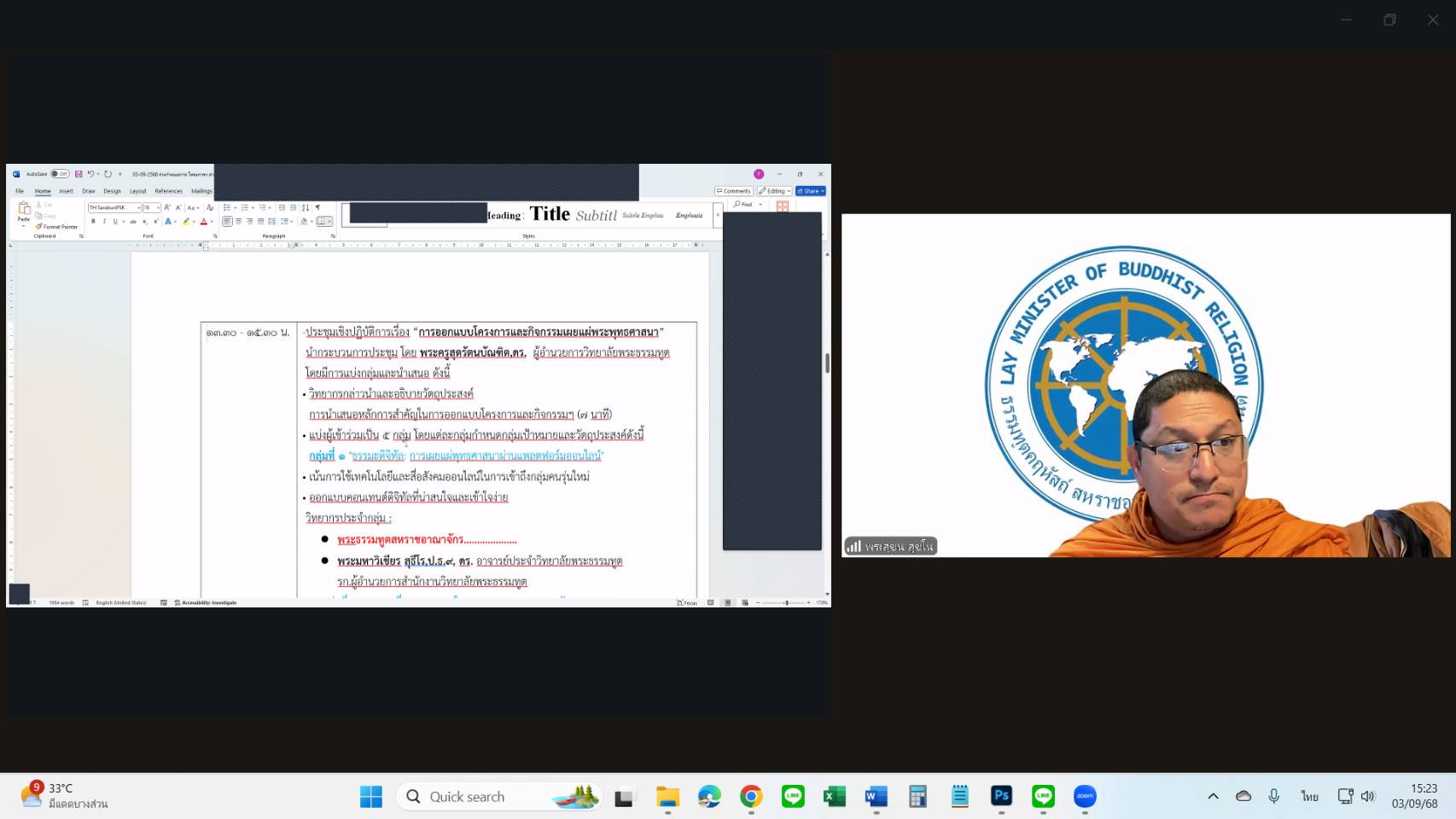Open the Line Spacing dropdown
1456x819 pixels.
(x=285, y=222)
